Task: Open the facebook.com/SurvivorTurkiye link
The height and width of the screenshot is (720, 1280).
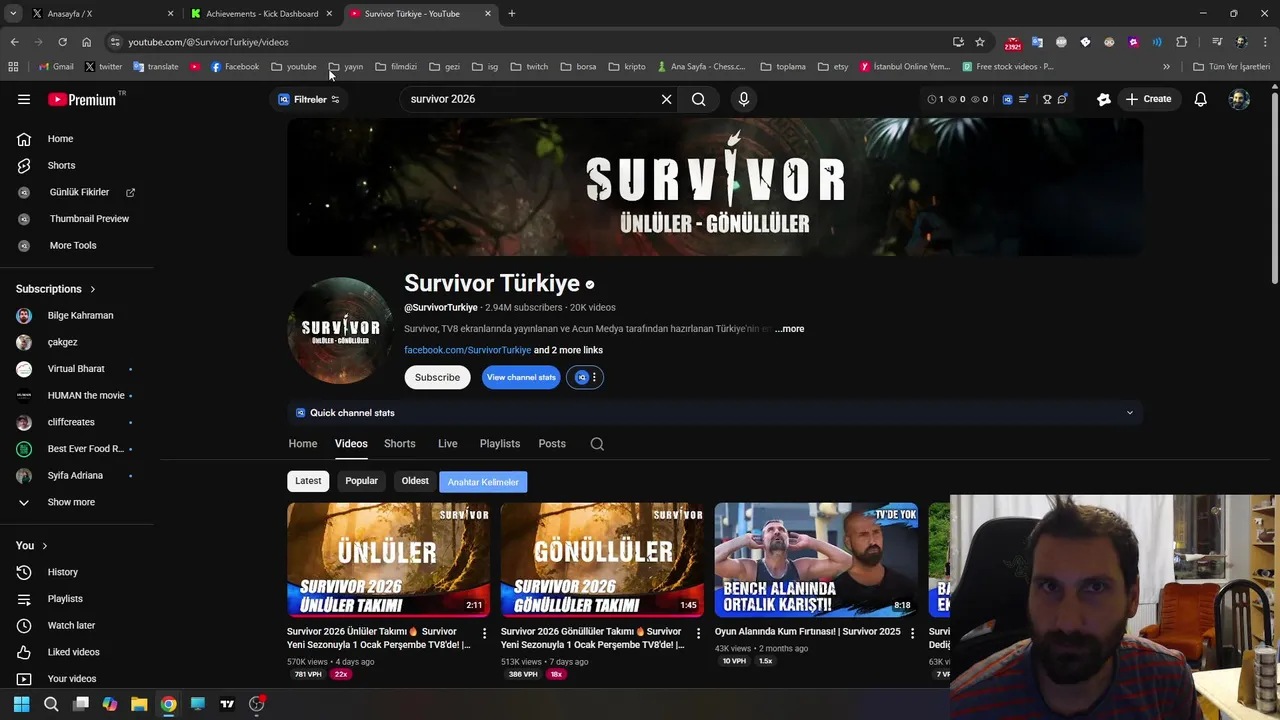Action: (x=467, y=350)
